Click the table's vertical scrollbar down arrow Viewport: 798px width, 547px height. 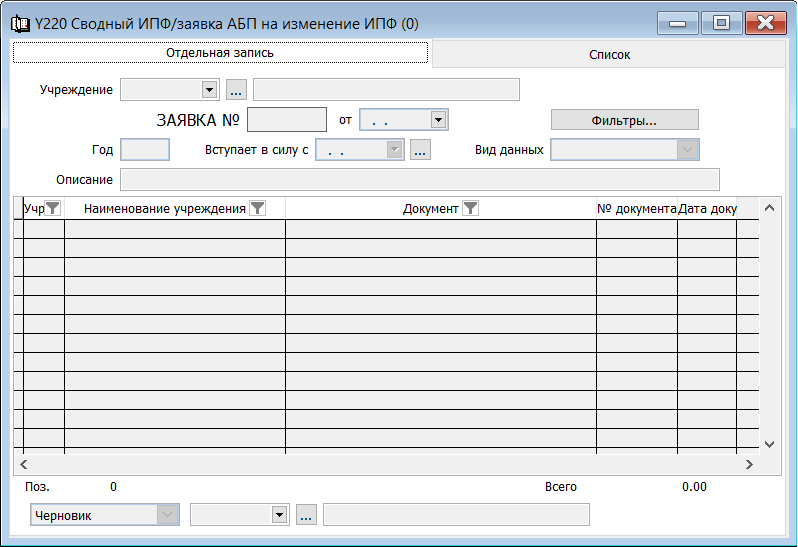769,444
